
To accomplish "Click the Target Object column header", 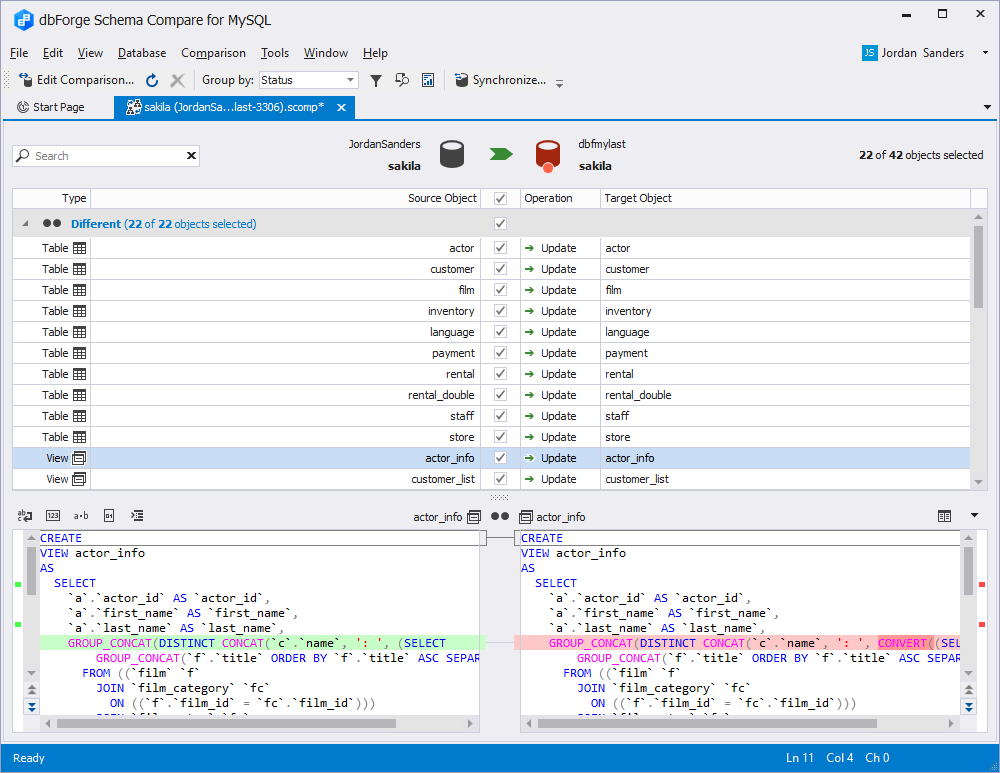I will click(785, 198).
